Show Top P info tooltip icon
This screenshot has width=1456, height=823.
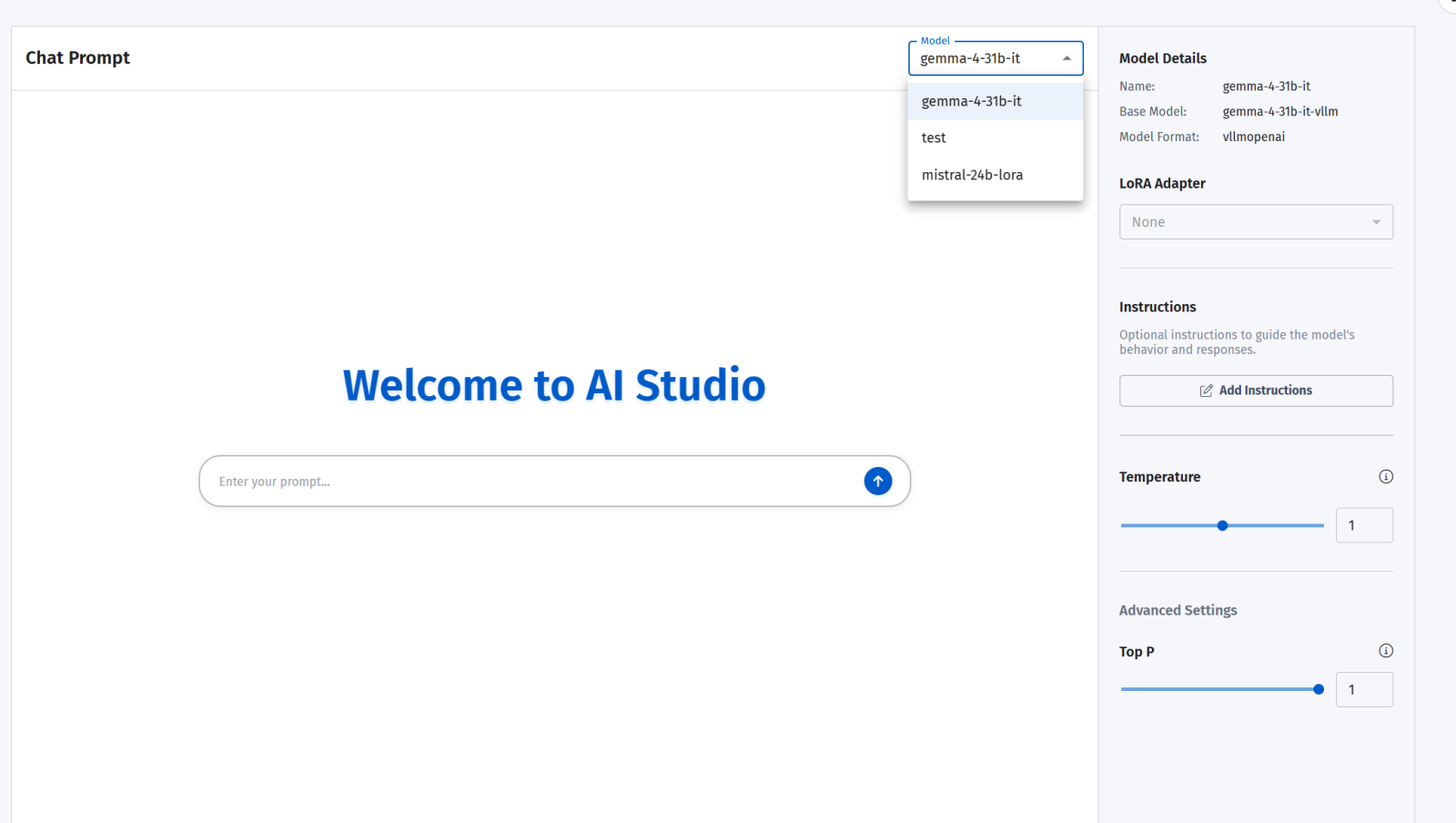pyautogui.click(x=1386, y=651)
